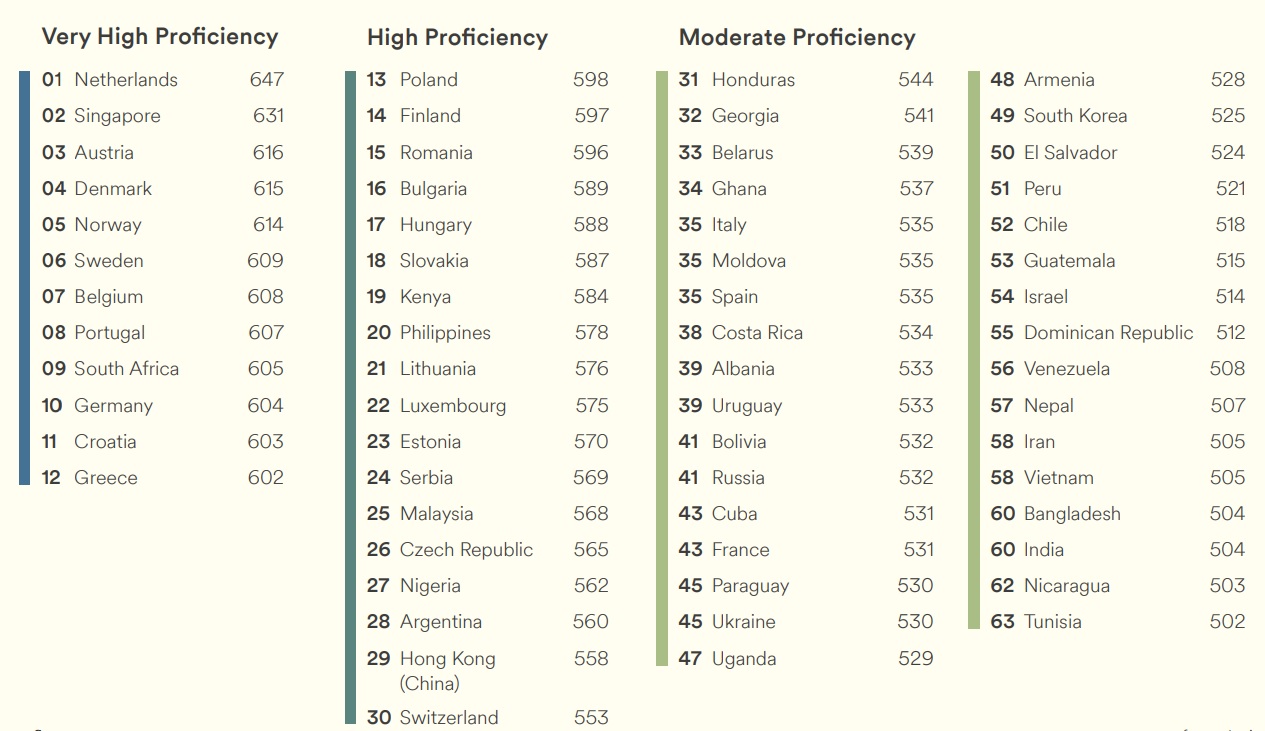Click the Philippines row
The height and width of the screenshot is (731, 1265).
(x=487, y=333)
